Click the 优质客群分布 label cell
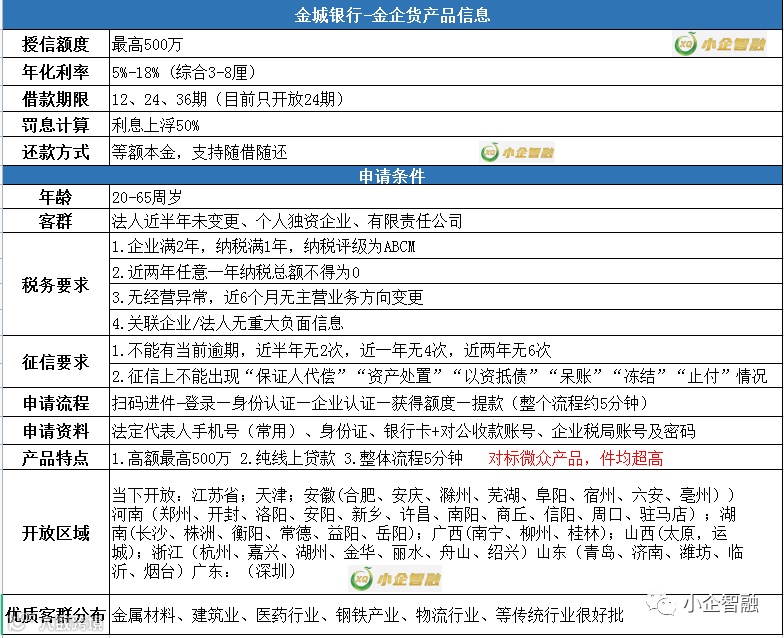Screen dimensions: 784x638 coord(56,614)
